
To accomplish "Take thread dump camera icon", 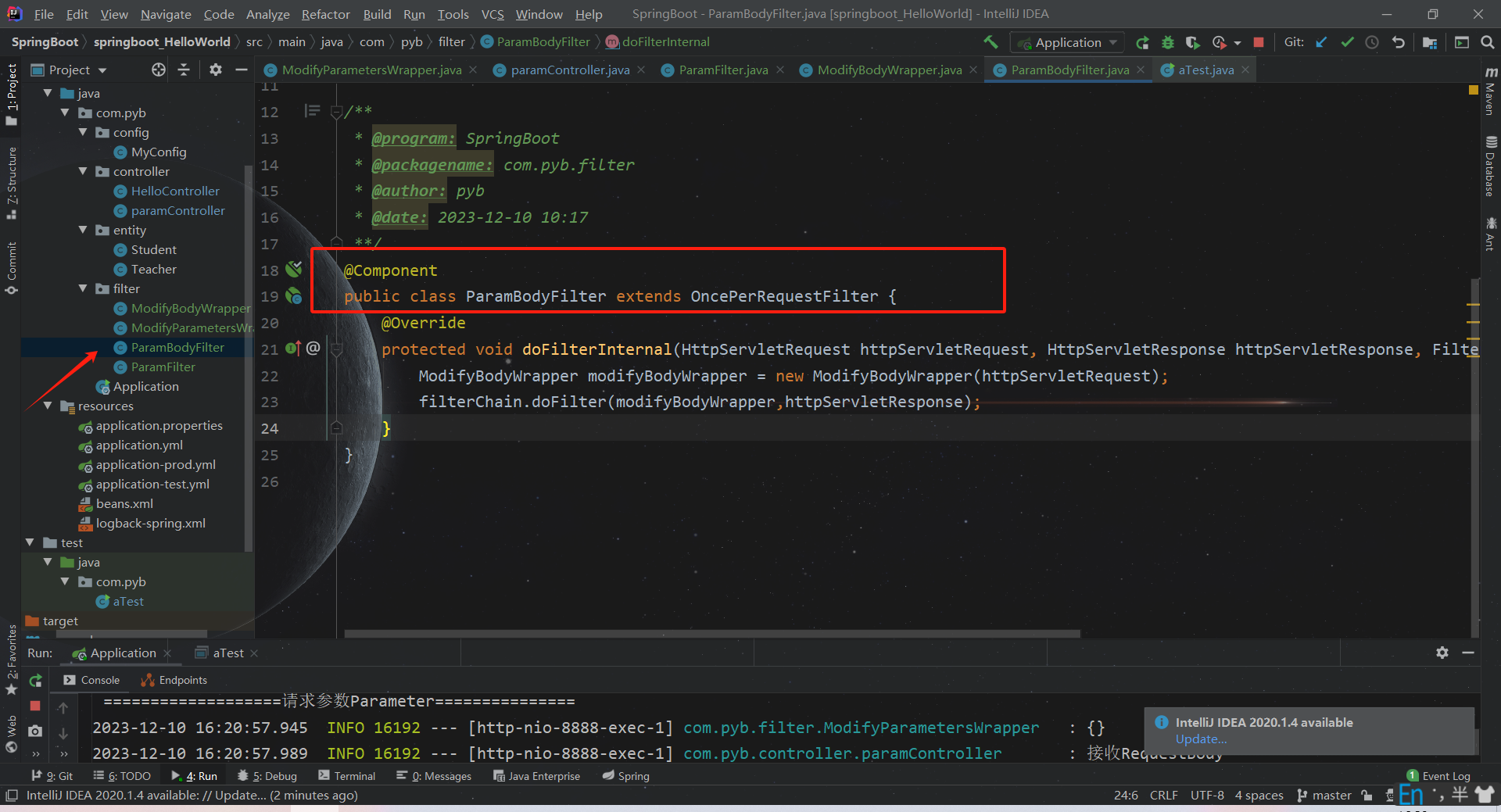I will (x=35, y=732).
